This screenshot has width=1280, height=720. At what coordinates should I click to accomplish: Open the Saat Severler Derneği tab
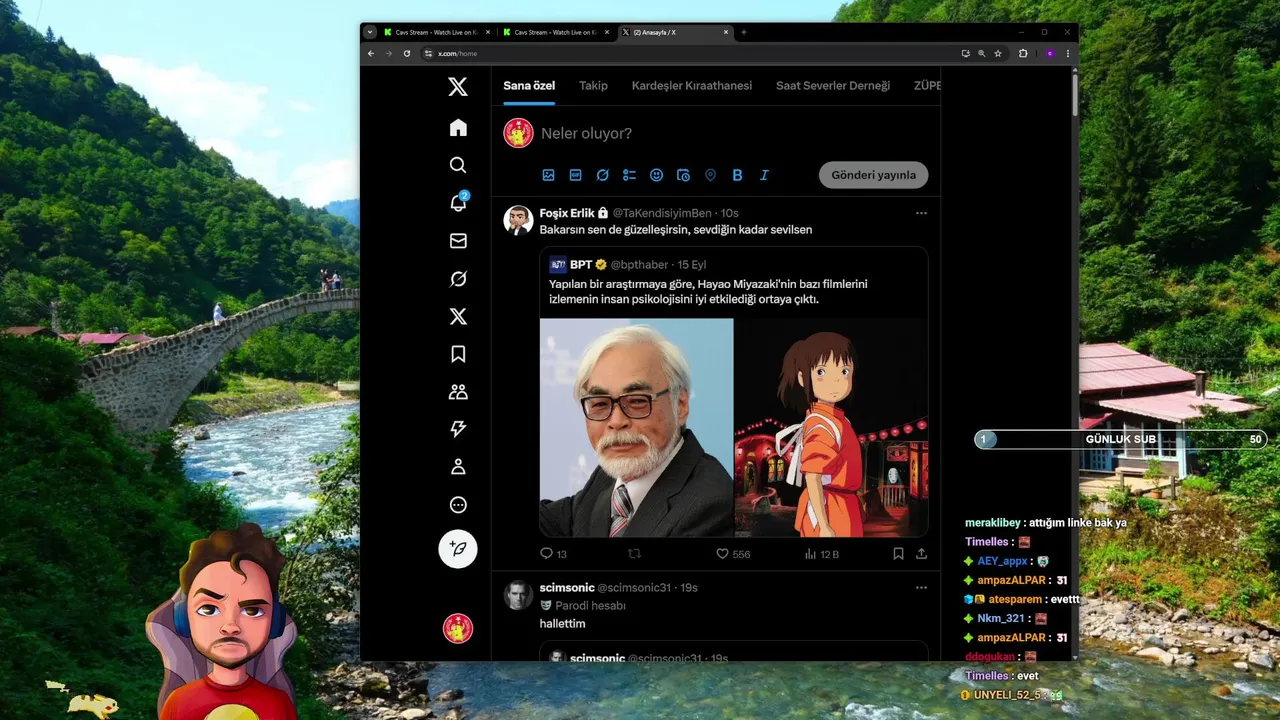click(x=833, y=86)
